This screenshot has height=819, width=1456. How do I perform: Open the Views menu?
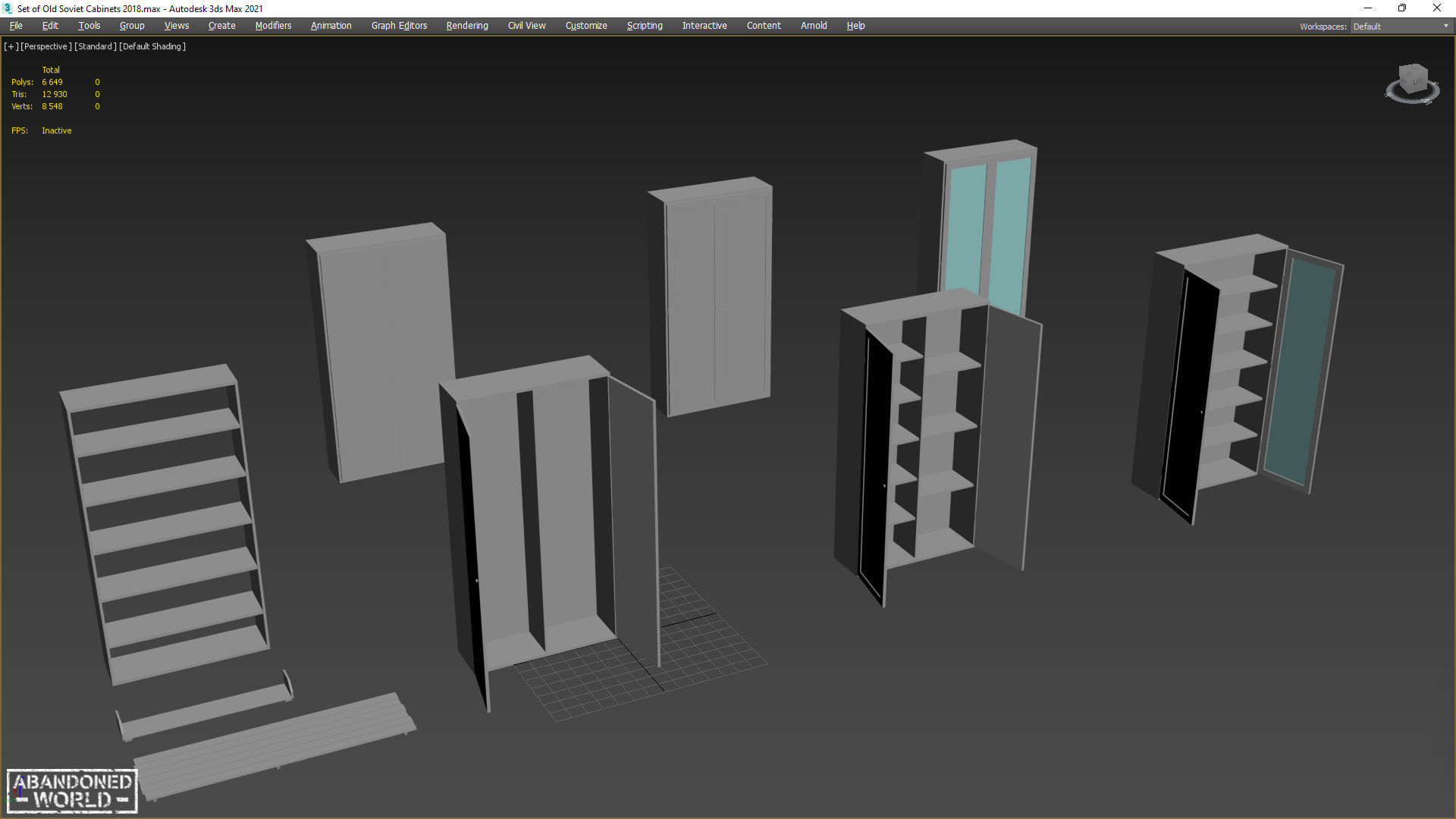coord(177,26)
